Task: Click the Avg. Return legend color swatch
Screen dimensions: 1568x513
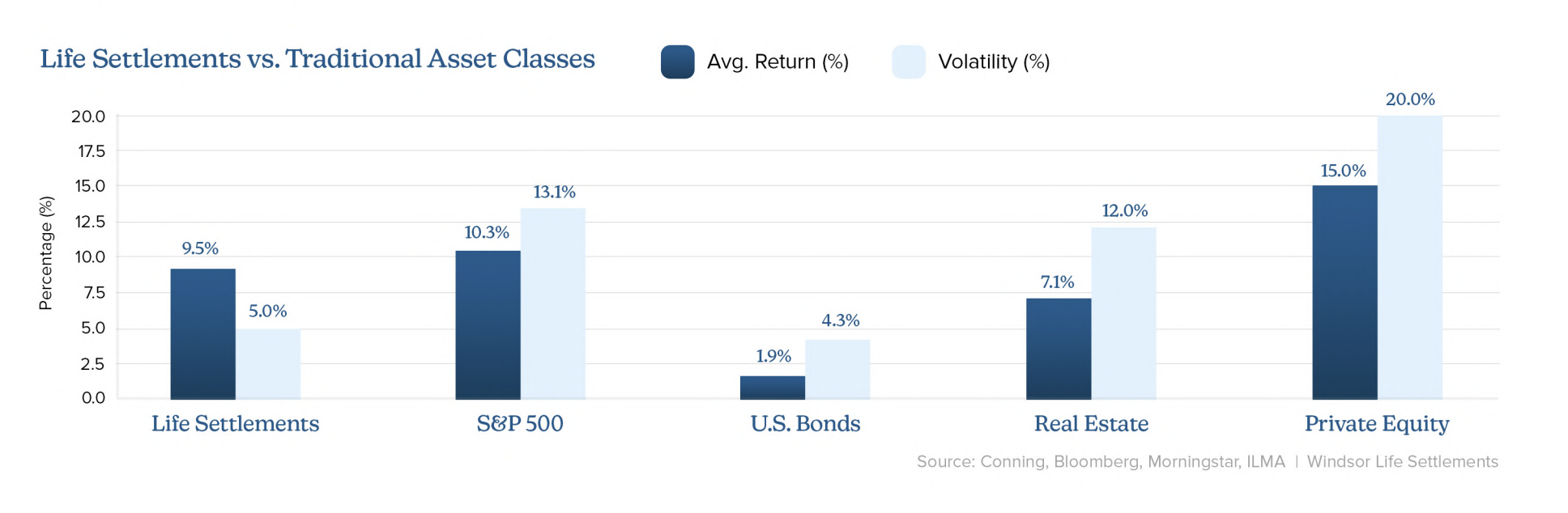Action: click(x=677, y=61)
